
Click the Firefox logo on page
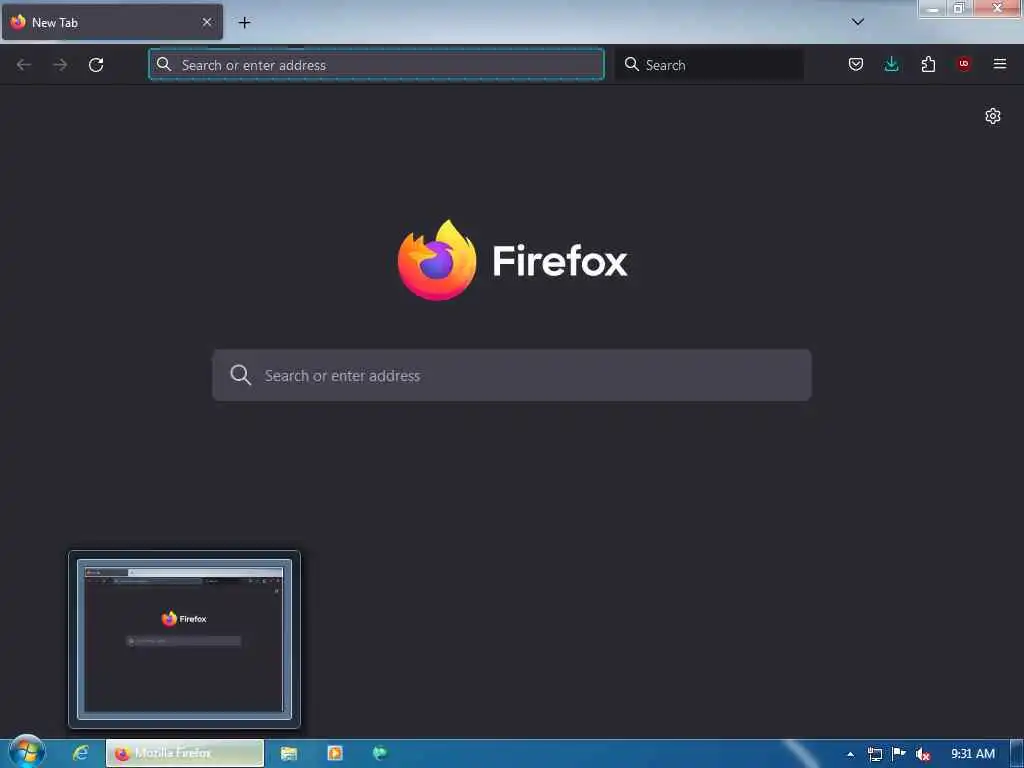[x=513, y=261]
